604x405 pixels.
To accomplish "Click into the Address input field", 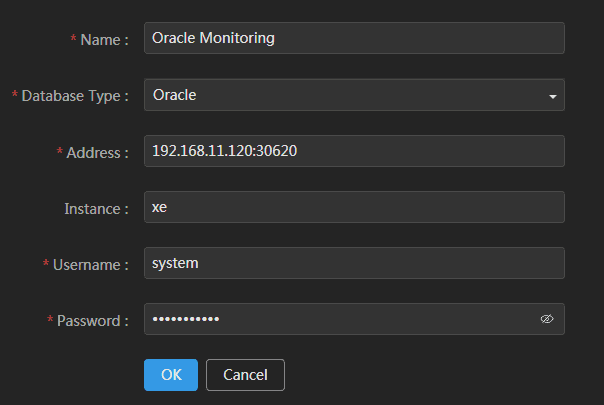I will (354, 151).
